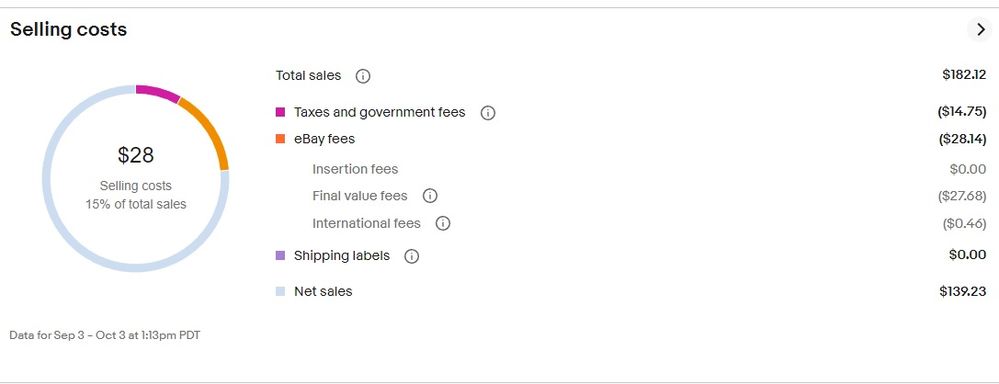
Task: Click the orange segment of the donut chart
Action: [x=209, y=131]
